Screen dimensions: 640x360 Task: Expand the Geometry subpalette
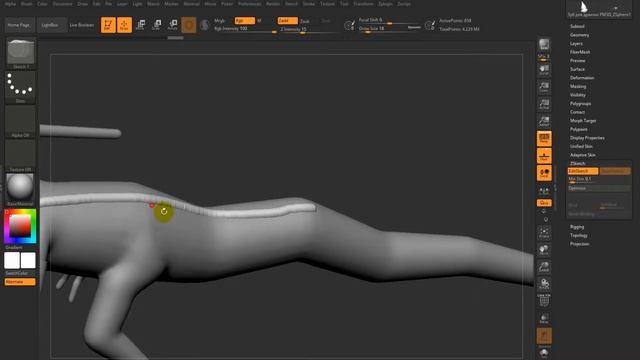(x=580, y=35)
